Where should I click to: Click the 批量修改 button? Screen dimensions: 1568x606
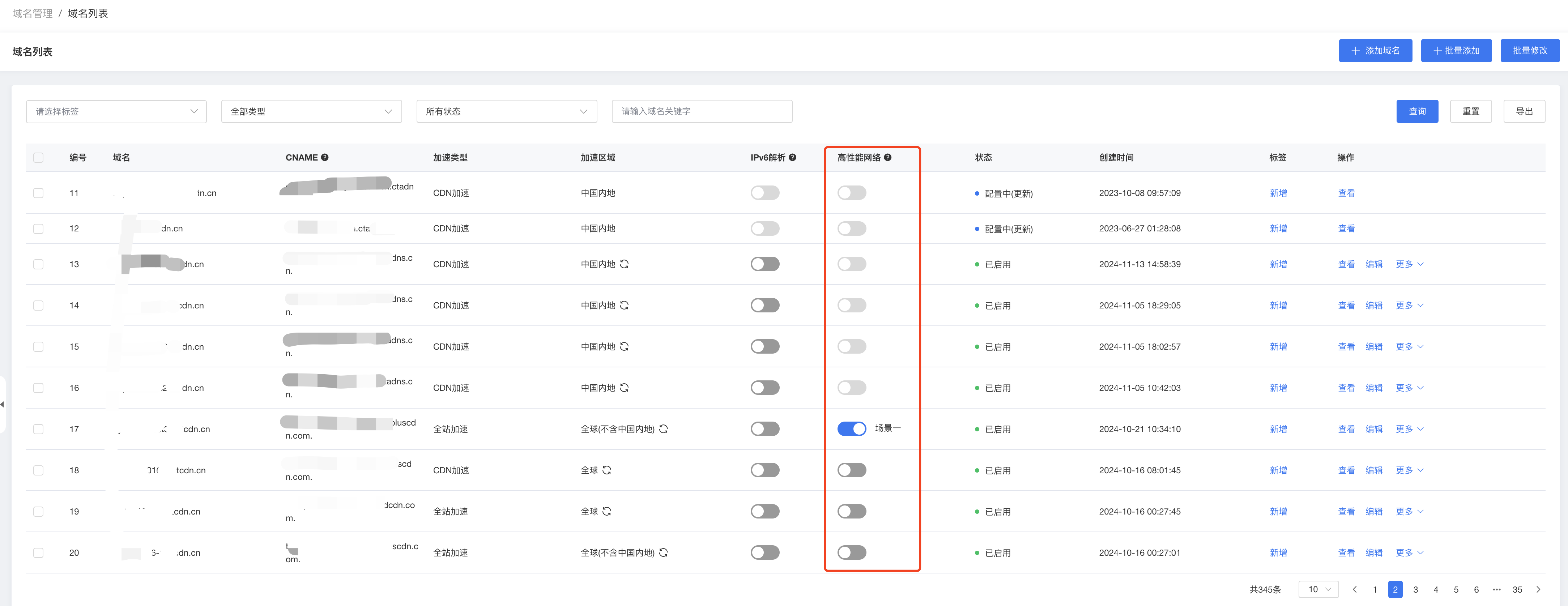[x=1530, y=51]
